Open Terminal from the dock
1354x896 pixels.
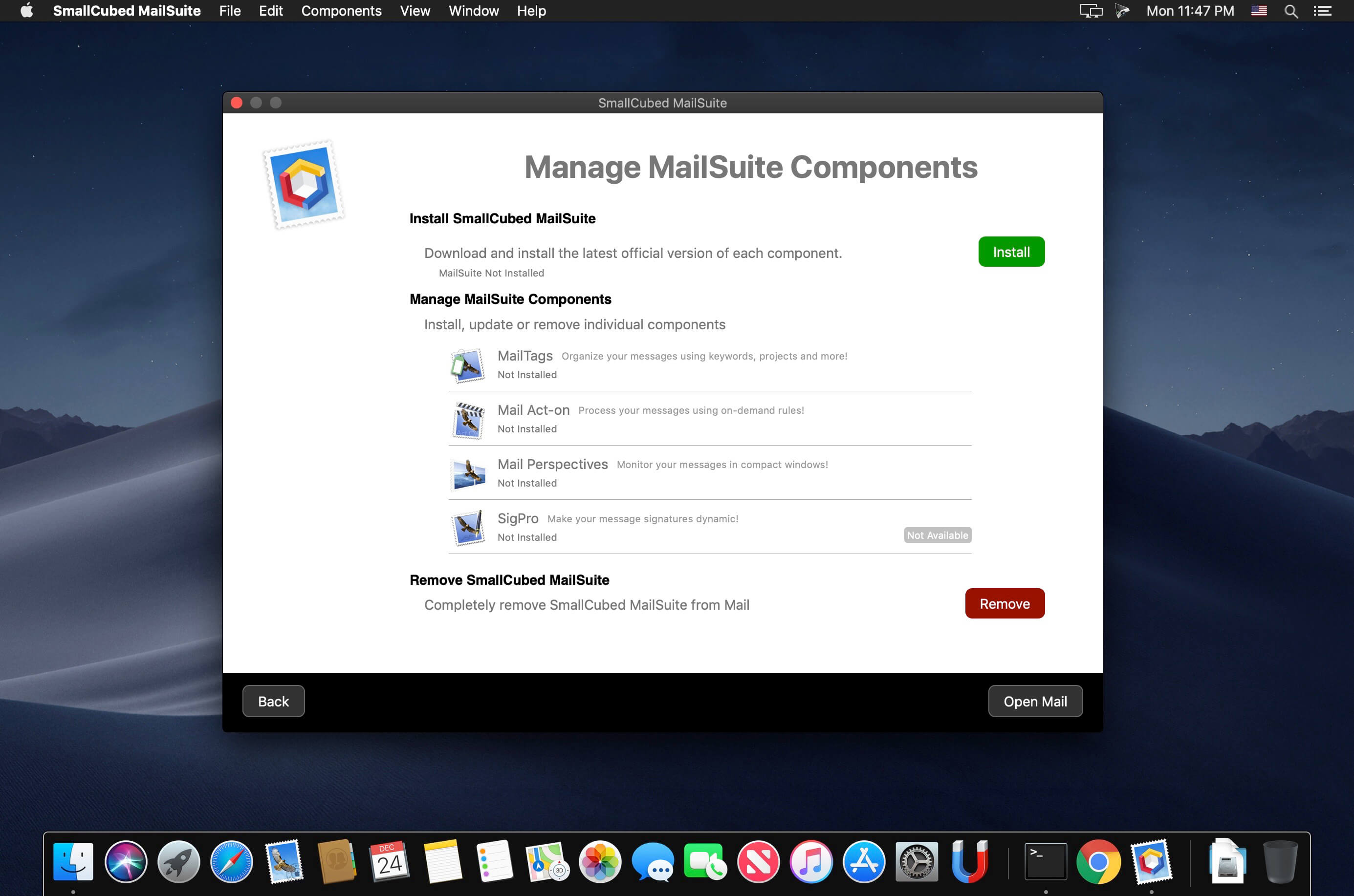tap(1045, 862)
